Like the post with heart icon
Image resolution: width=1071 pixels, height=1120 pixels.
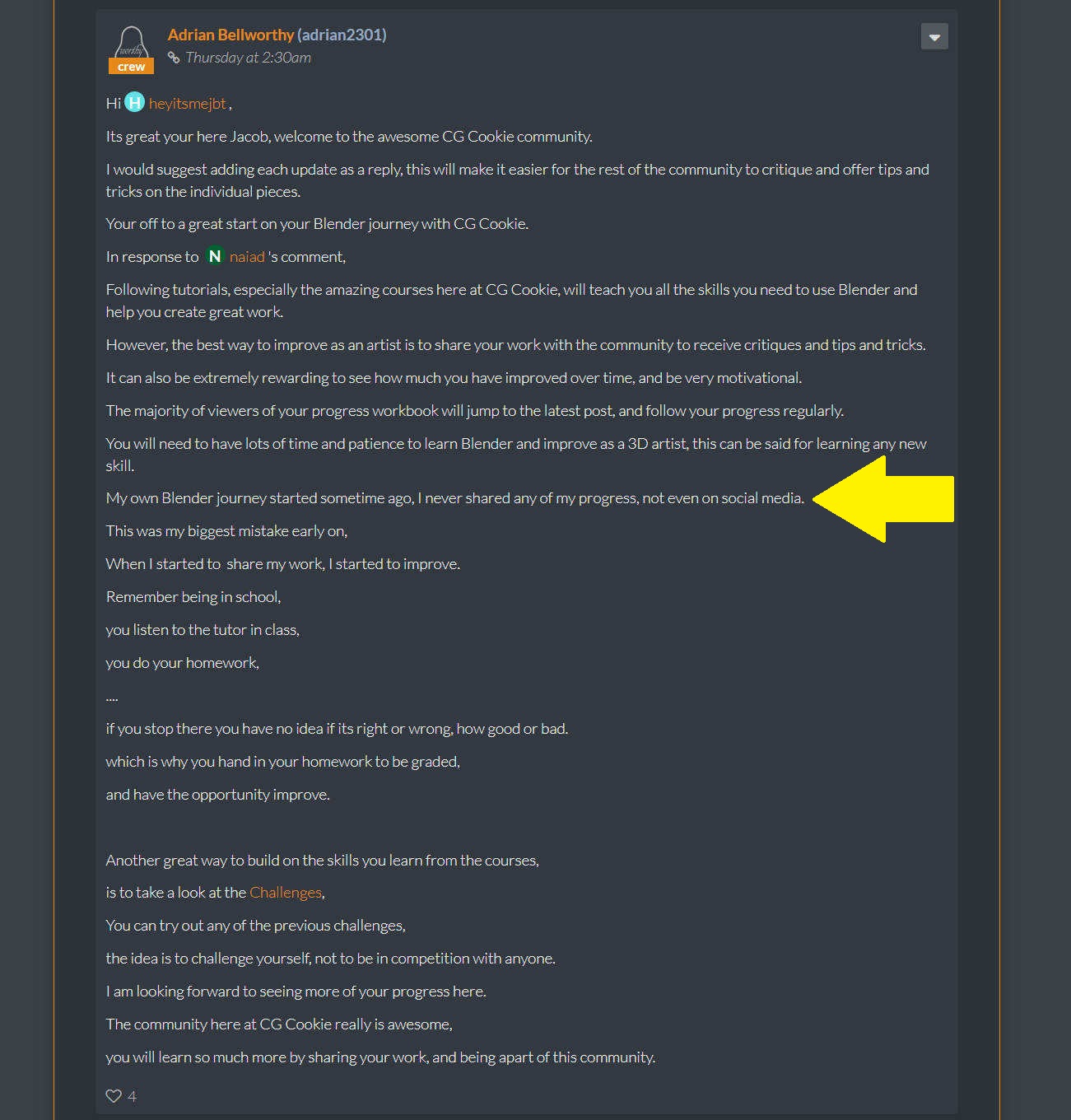click(114, 1096)
